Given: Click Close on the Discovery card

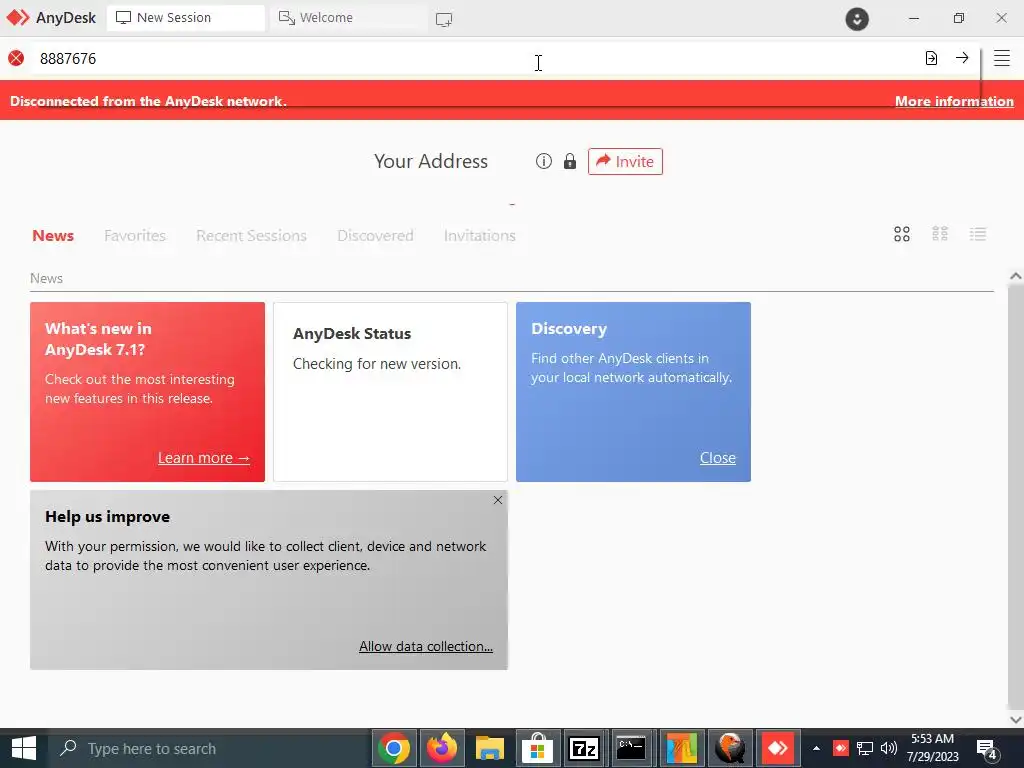Looking at the screenshot, I should pos(718,458).
